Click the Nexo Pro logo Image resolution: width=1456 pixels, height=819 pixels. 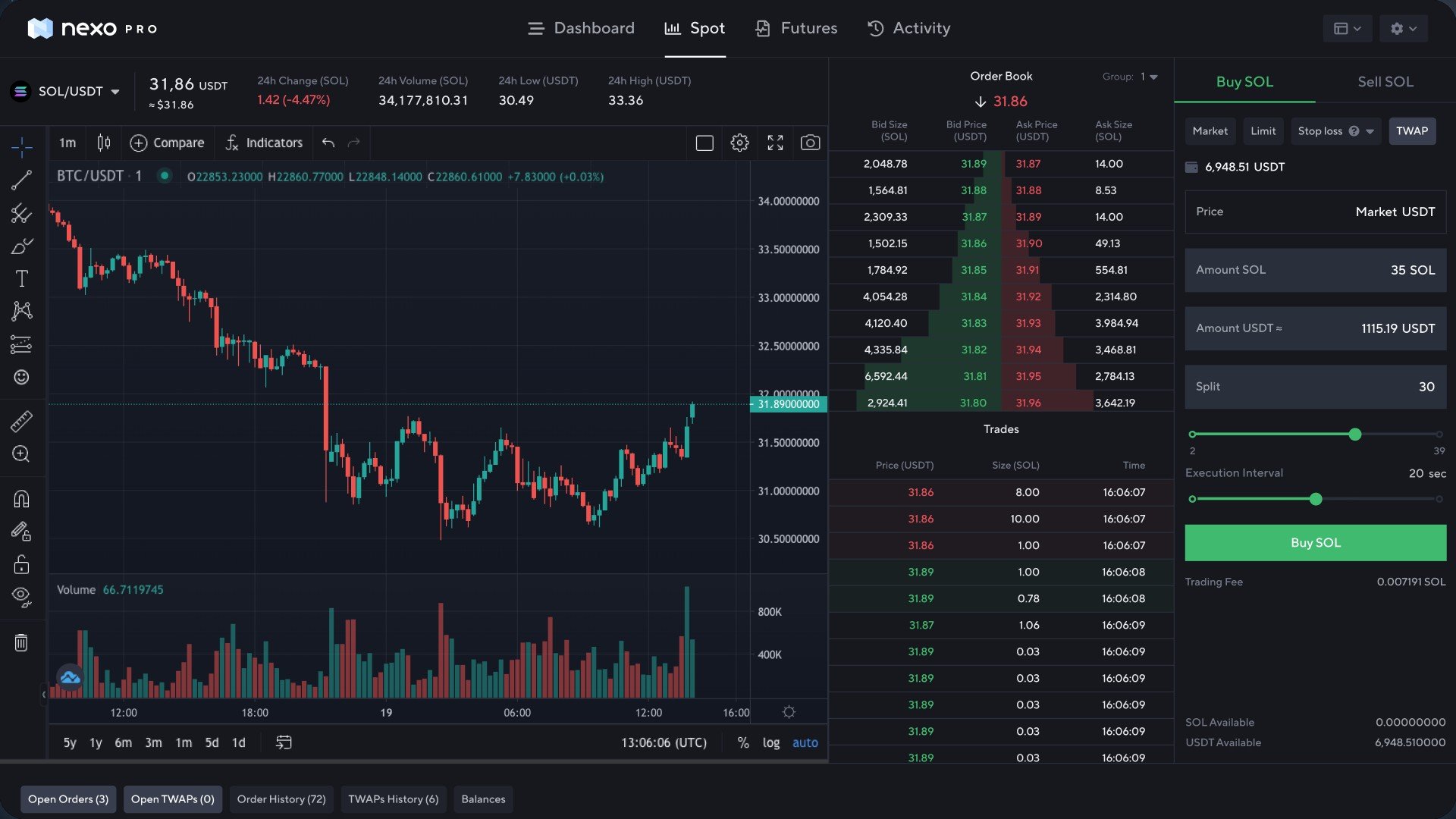point(92,29)
